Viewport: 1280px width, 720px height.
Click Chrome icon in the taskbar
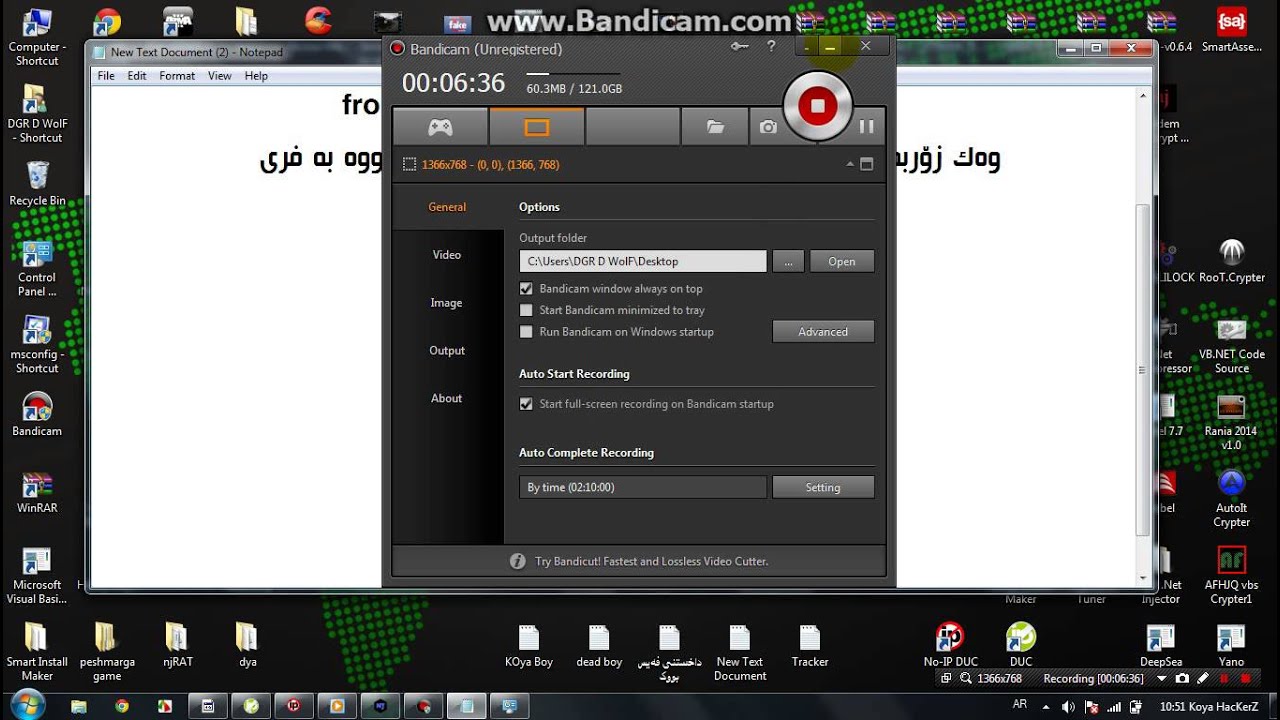[121, 705]
